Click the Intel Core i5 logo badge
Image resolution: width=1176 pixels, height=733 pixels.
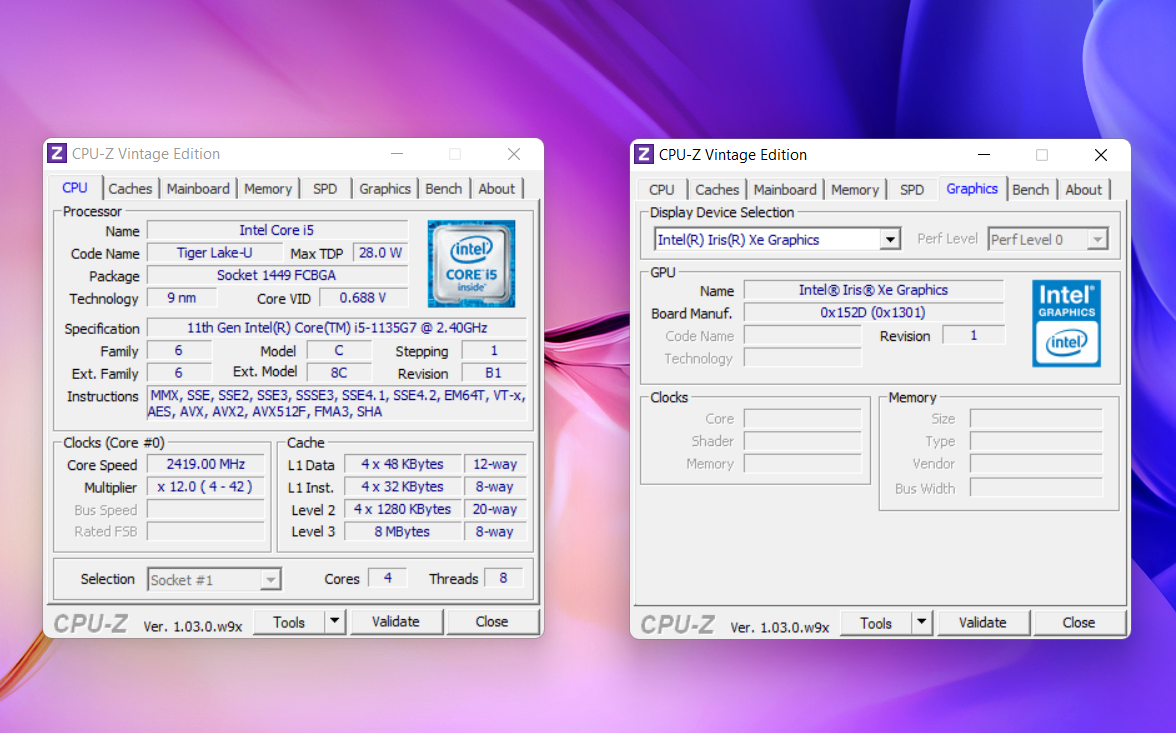tap(471, 263)
